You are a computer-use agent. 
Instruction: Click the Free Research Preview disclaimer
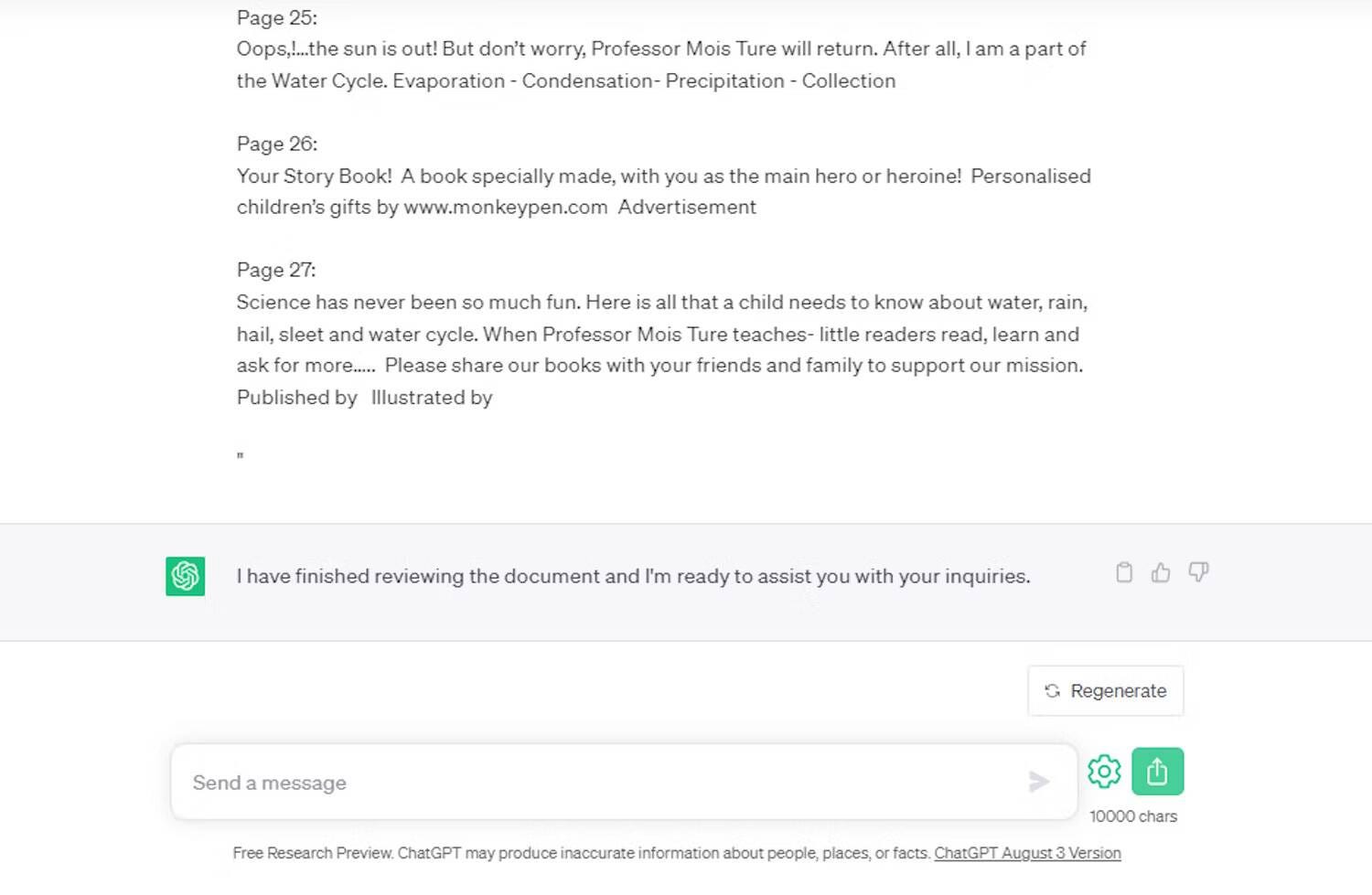pos(581,853)
